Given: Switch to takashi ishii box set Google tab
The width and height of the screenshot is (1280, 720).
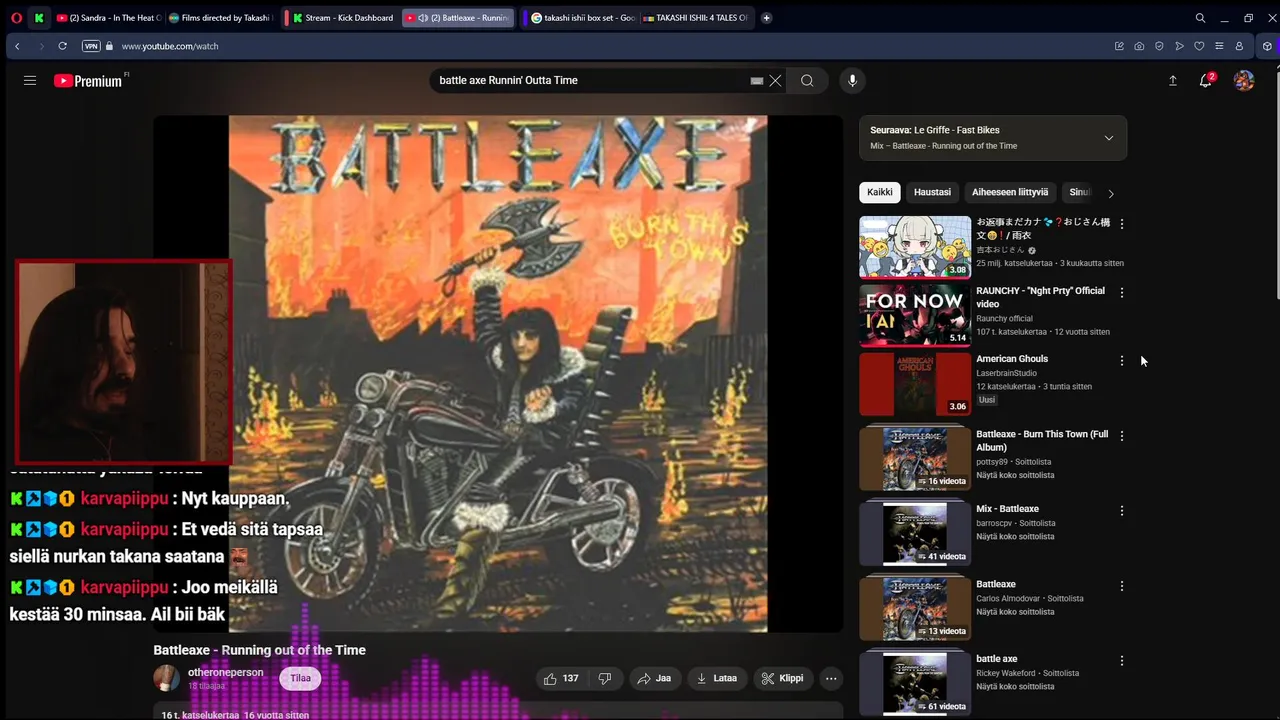Looking at the screenshot, I should (x=582, y=18).
